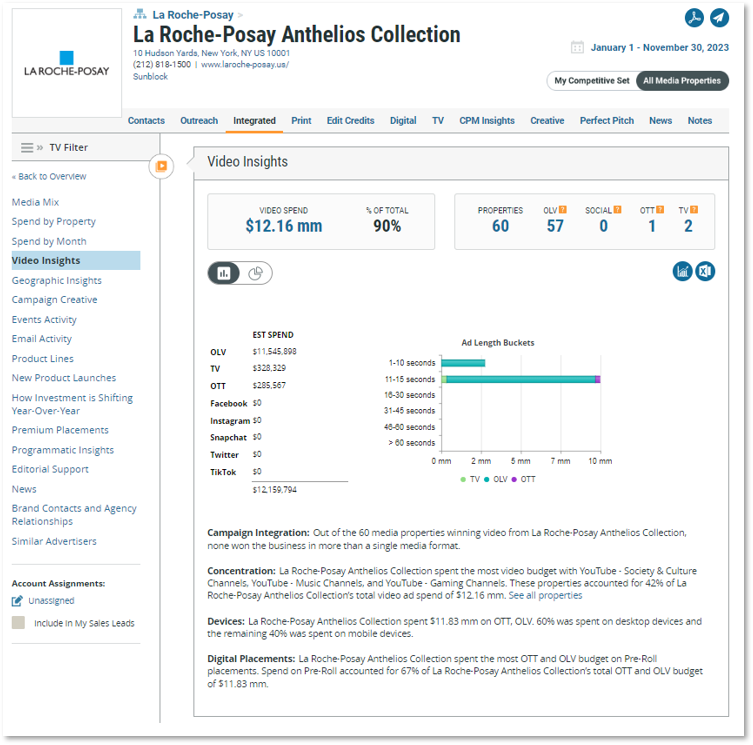Image resolution: width=753 pixels, height=745 pixels.
Task: Select My Competitive Set toggle
Action: pyautogui.click(x=592, y=81)
